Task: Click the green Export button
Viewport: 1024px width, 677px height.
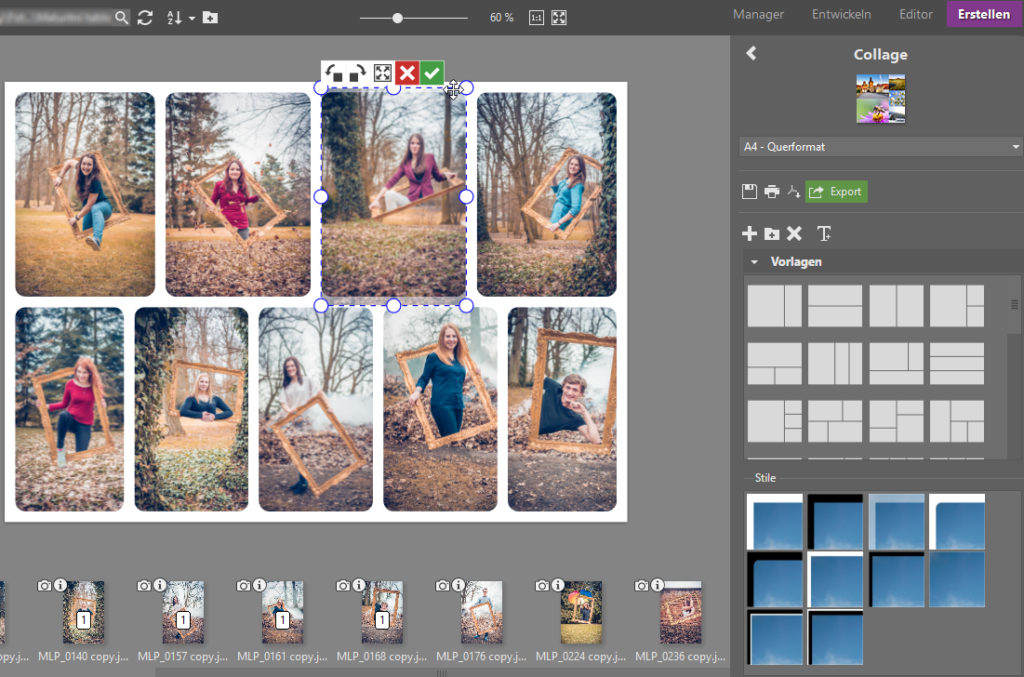Action: tap(836, 191)
